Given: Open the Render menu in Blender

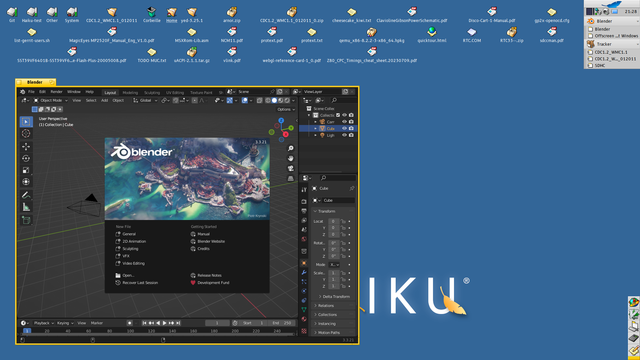Looking at the screenshot, I should pyautogui.click(x=56, y=92).
